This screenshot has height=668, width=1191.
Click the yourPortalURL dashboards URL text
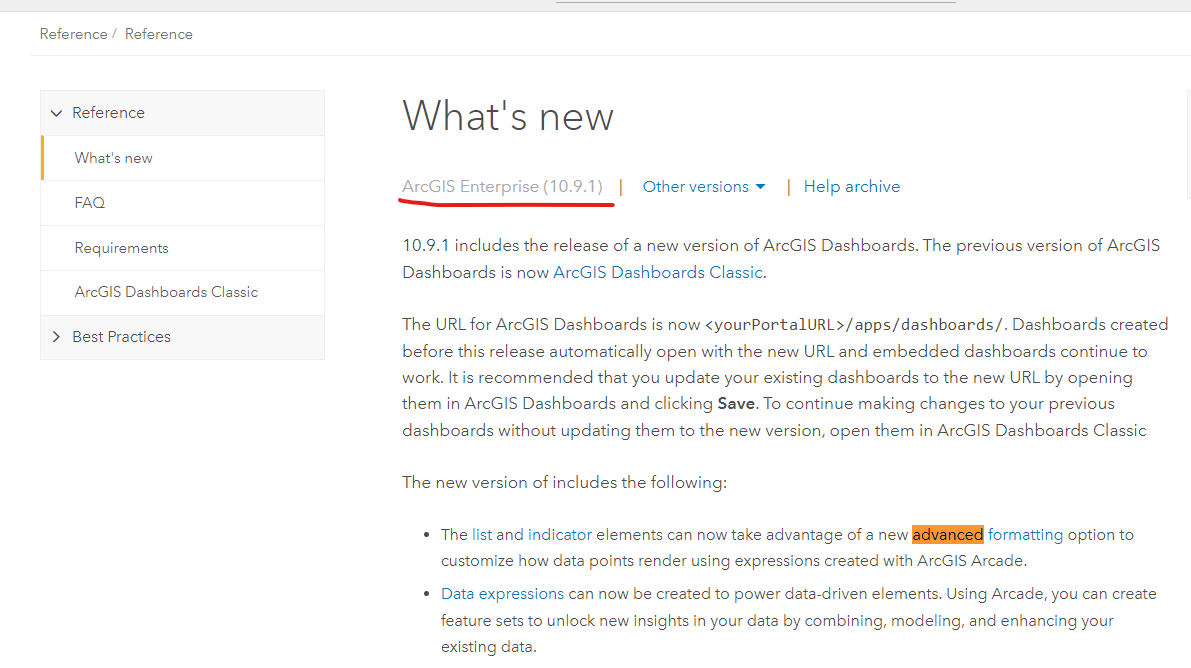[x=854, y=325]
